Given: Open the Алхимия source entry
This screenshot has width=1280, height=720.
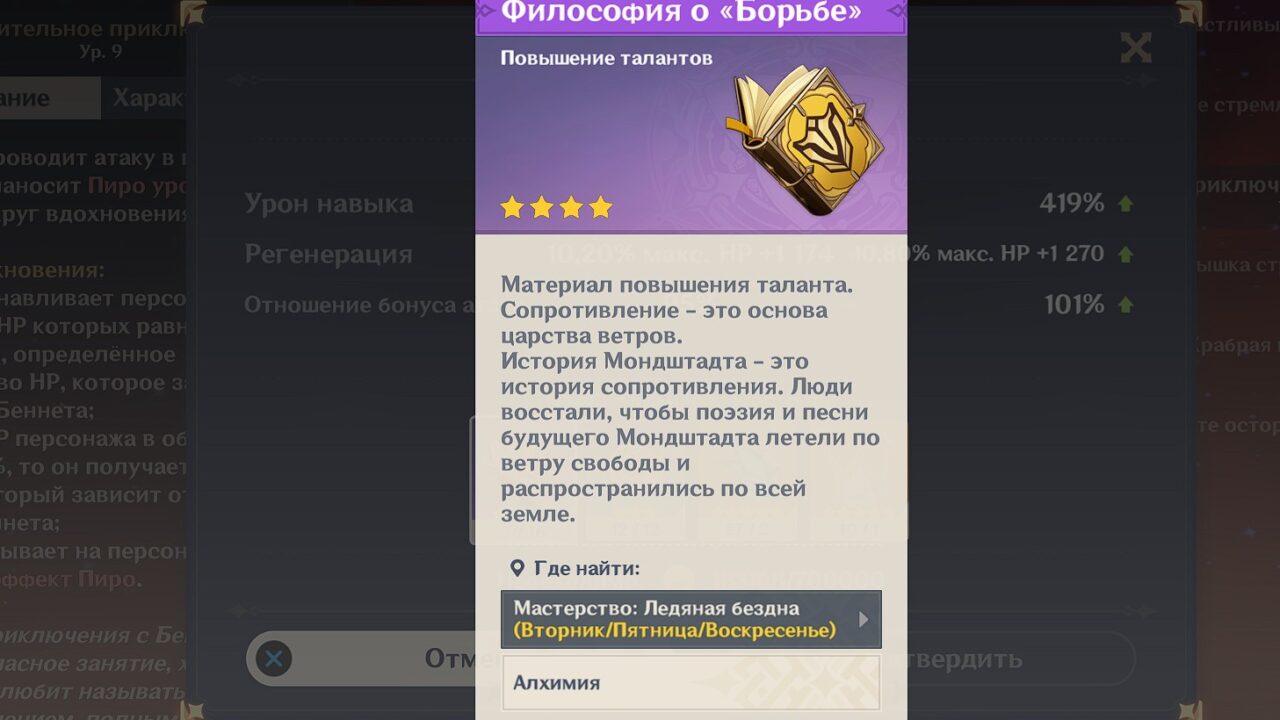Looking at the screenshot, I should [x=691, y=683].
